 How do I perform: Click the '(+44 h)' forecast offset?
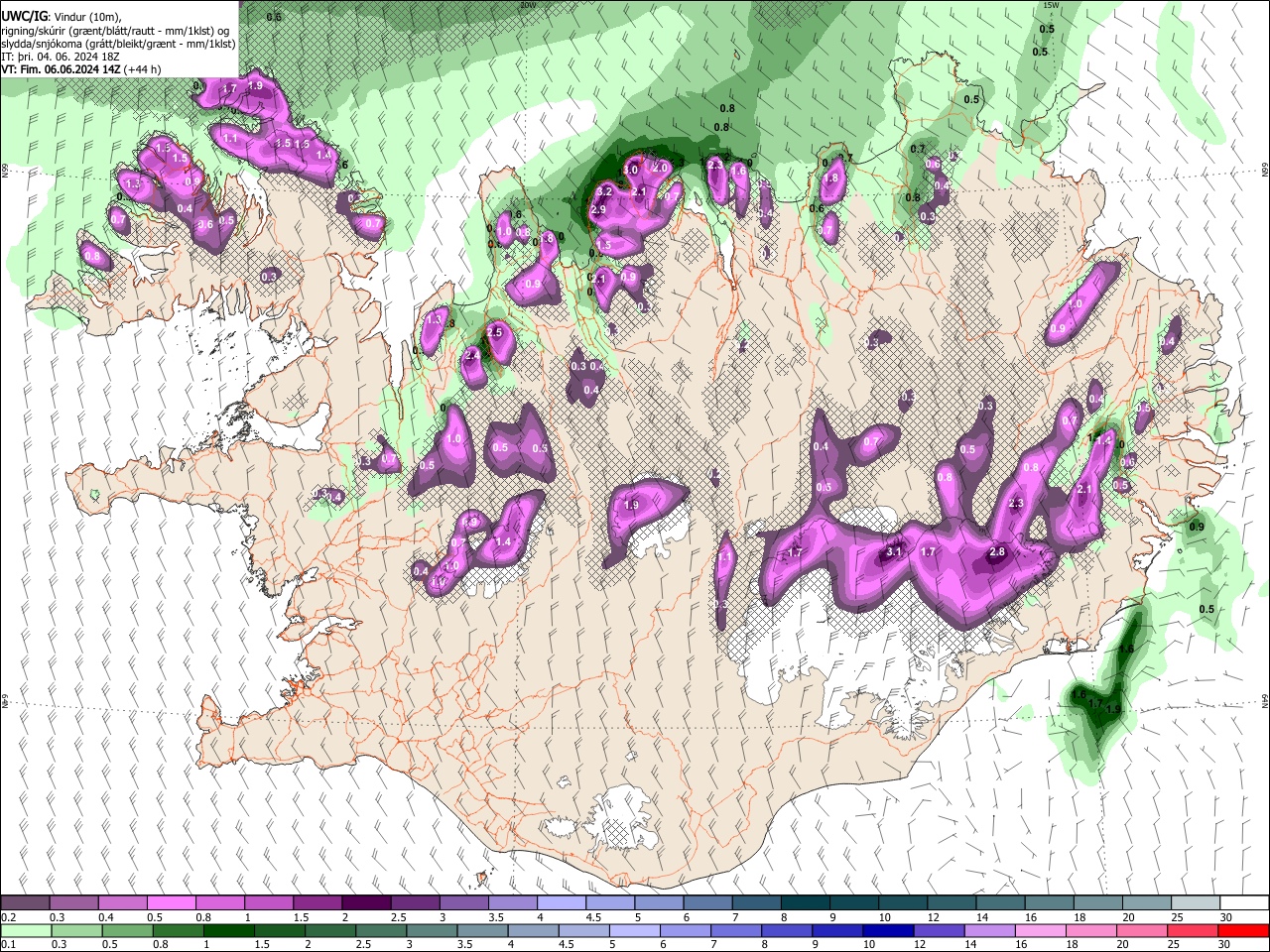142,69
